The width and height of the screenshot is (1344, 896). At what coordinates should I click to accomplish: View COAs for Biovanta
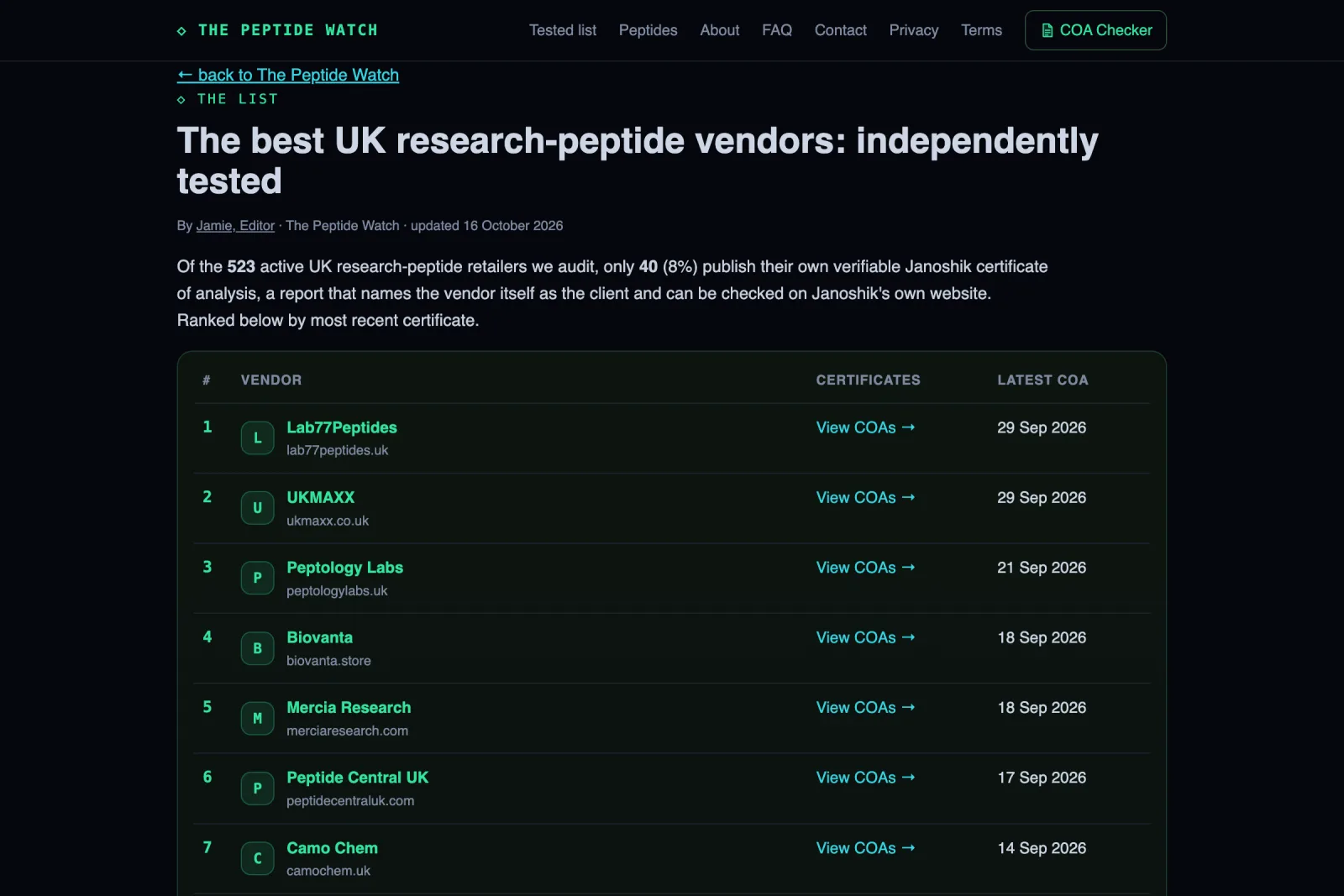click(865, 637)
